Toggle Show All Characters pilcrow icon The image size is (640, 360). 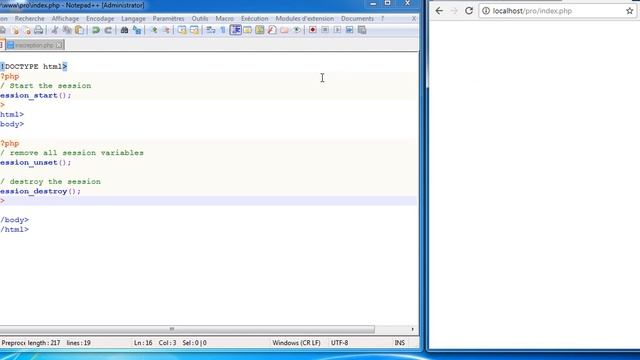[x=223, y=30]
